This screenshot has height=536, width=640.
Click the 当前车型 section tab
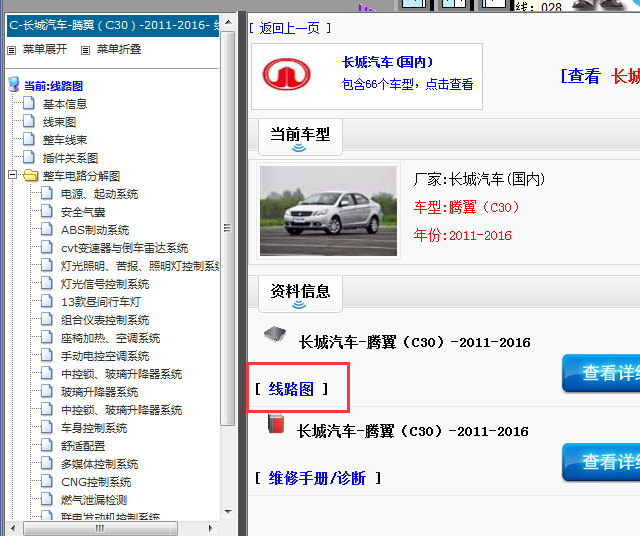(300, 136)
